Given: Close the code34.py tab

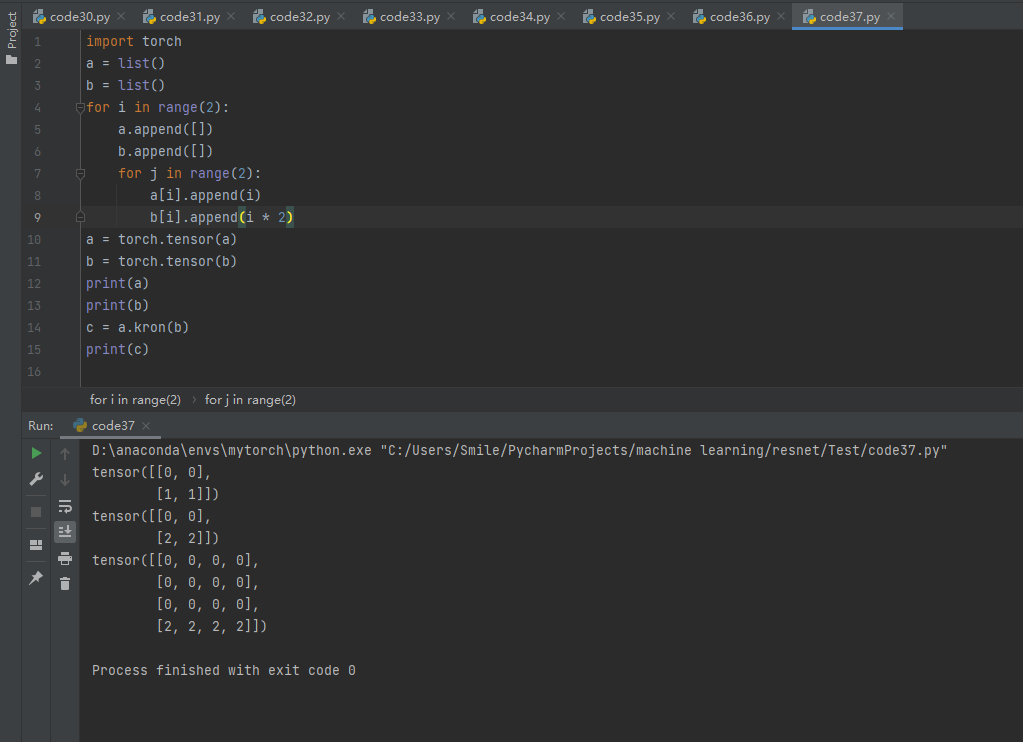Looking at the screenshot, I should [x=561, y=16].
